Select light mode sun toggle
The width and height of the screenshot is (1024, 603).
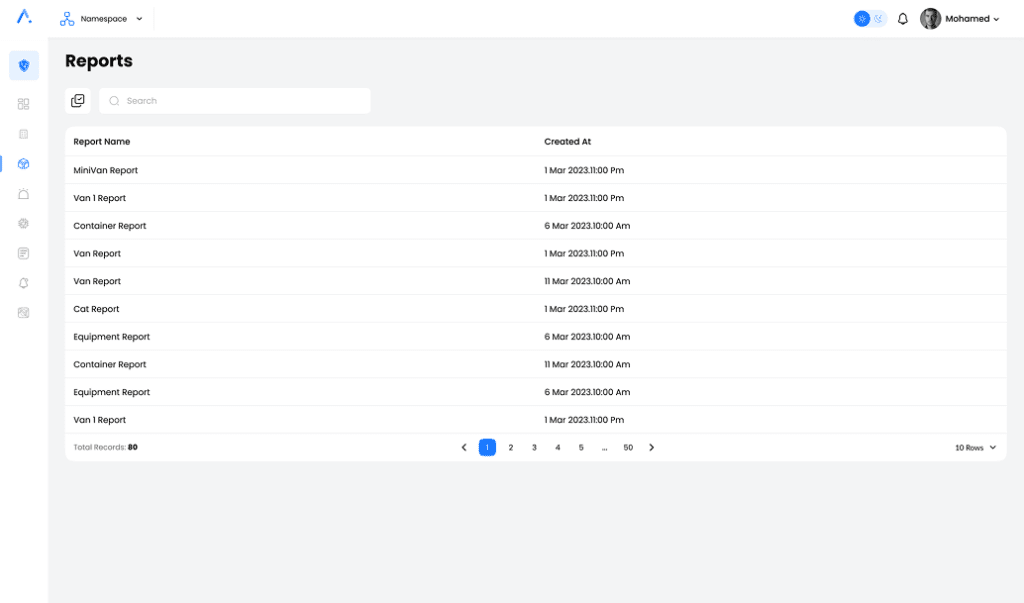point(862,19)
